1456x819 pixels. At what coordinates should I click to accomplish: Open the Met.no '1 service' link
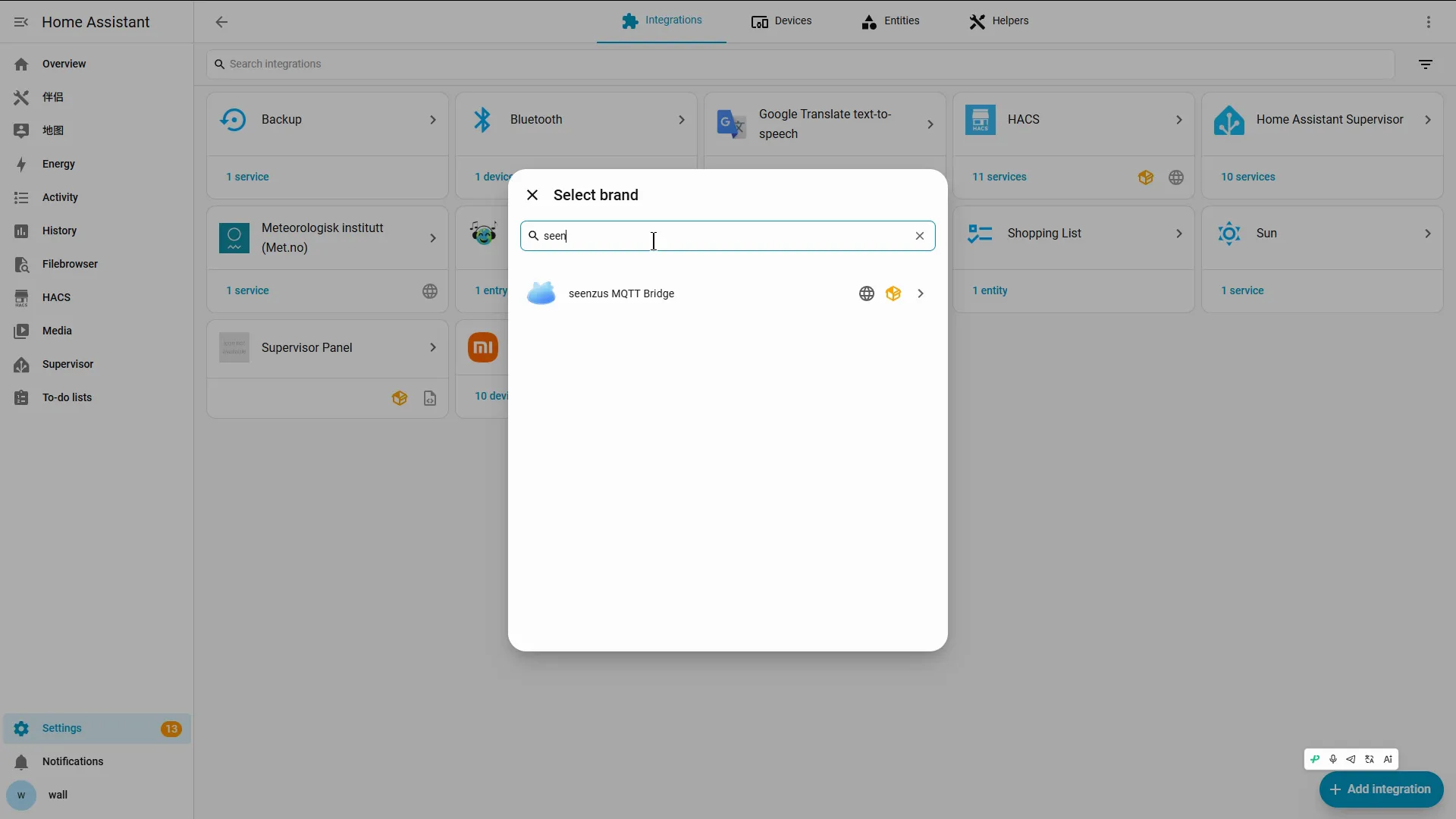pyautogui.click(x=247, y=290)
